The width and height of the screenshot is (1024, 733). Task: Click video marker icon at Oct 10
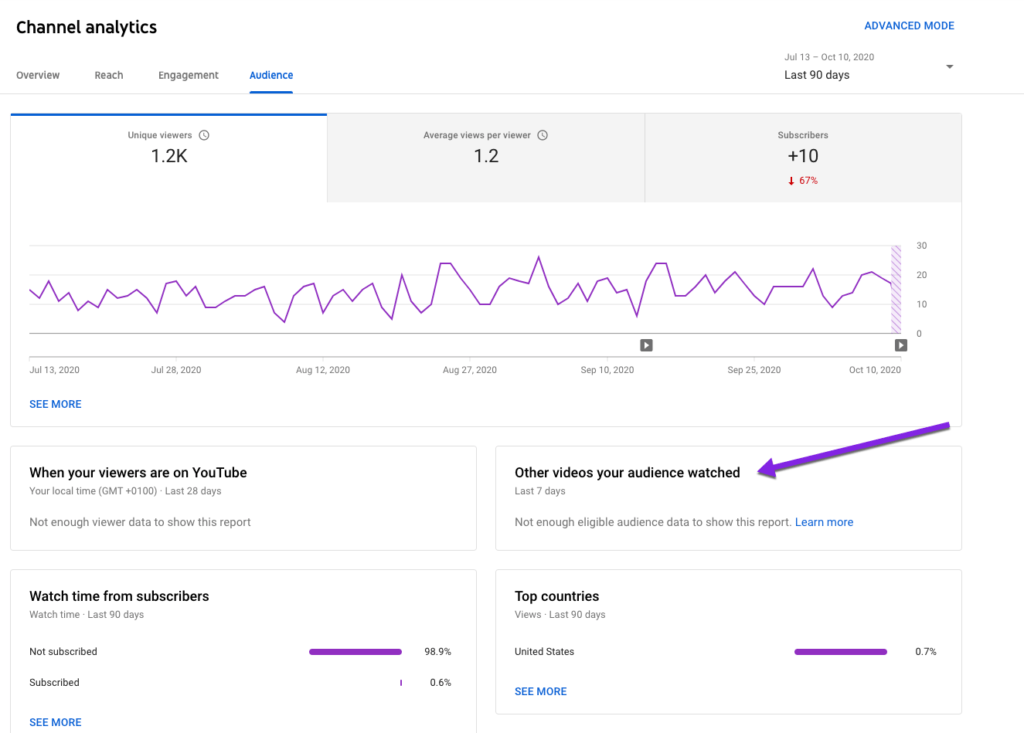point(901,345)
